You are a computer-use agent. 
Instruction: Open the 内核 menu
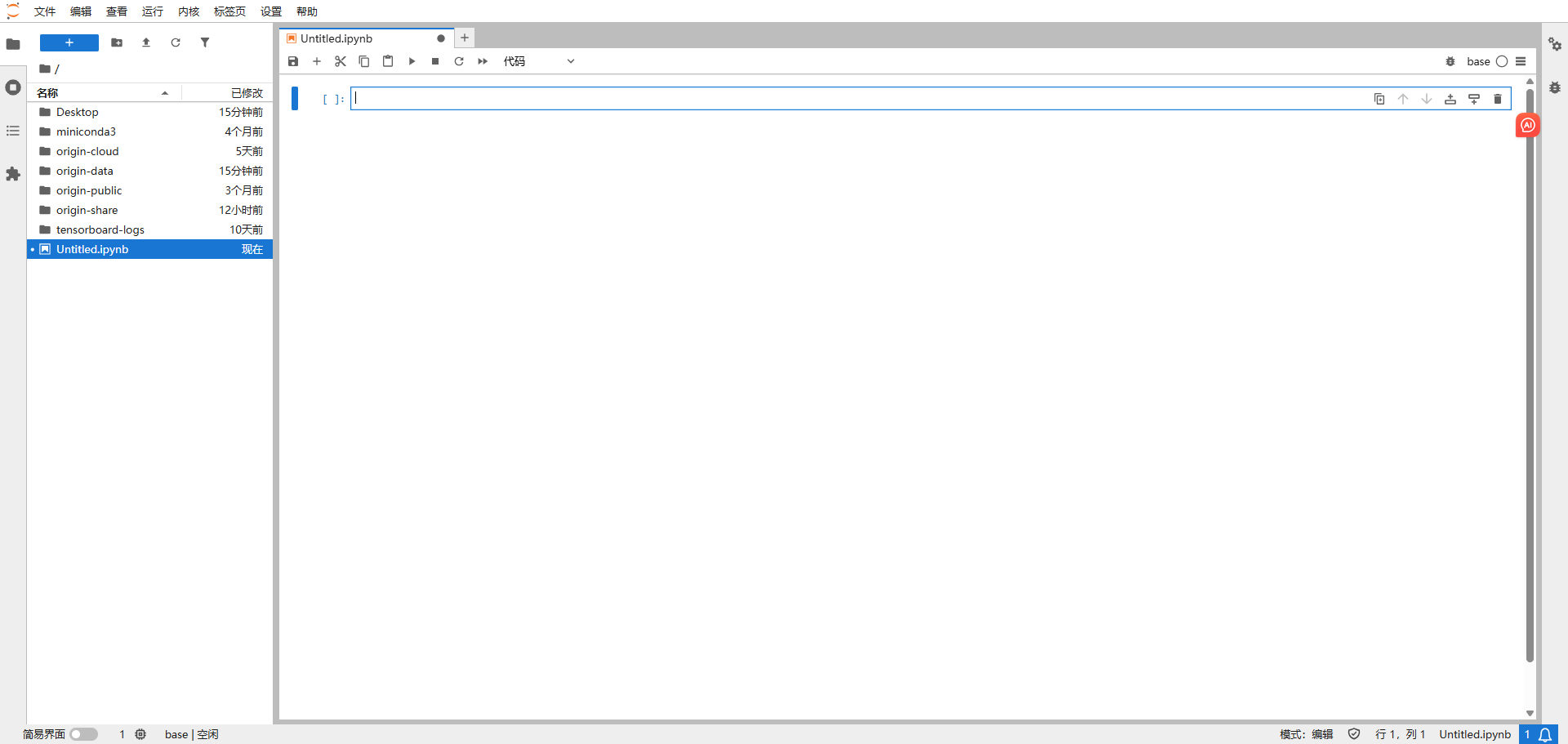(189, 11)
